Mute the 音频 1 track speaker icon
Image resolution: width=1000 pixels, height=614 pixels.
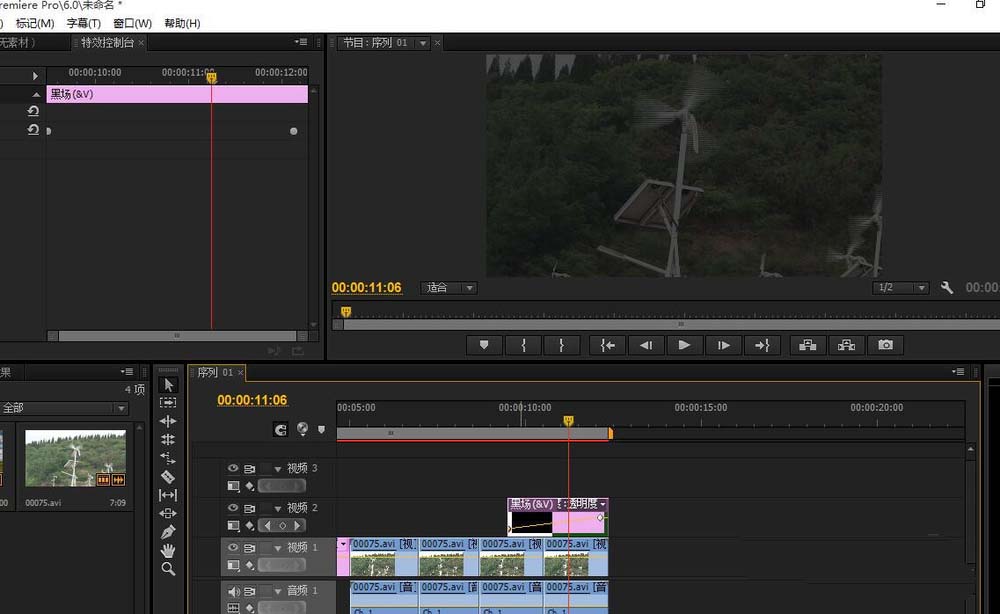(x=232, y=590)
